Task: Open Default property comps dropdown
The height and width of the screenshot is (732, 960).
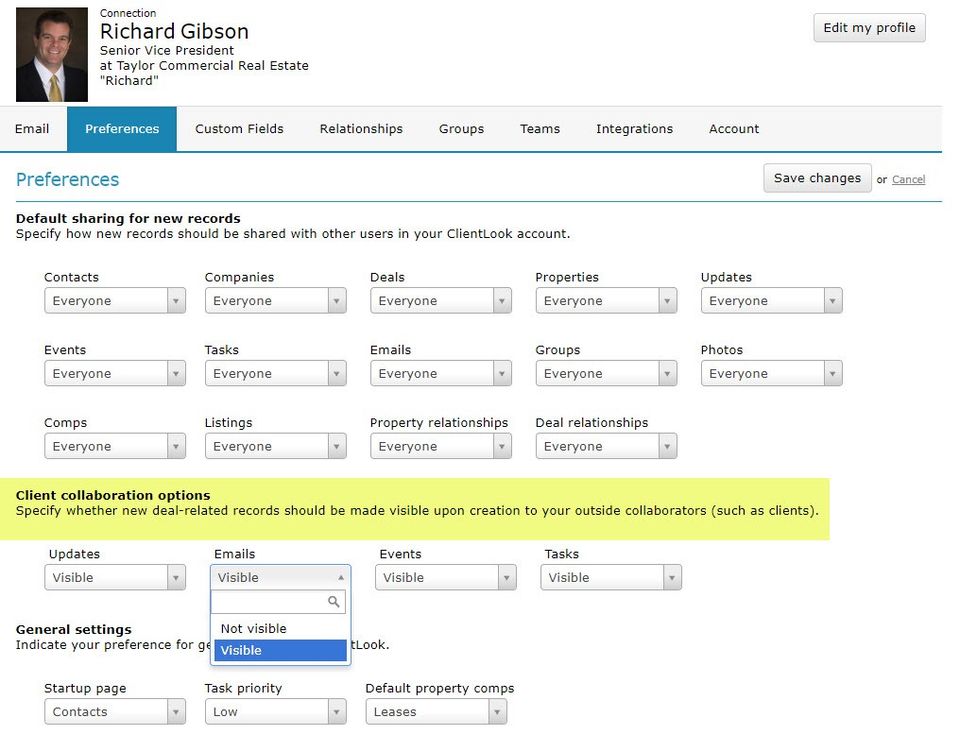Action: 435,712
